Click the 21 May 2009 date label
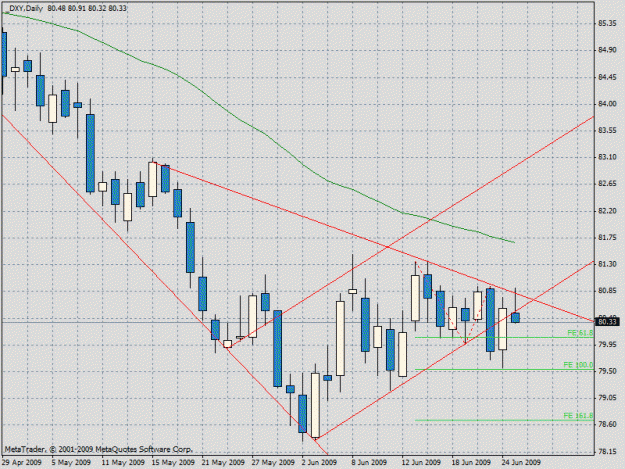The height and width of the screenshot is (469, 625). click(223, 462)
